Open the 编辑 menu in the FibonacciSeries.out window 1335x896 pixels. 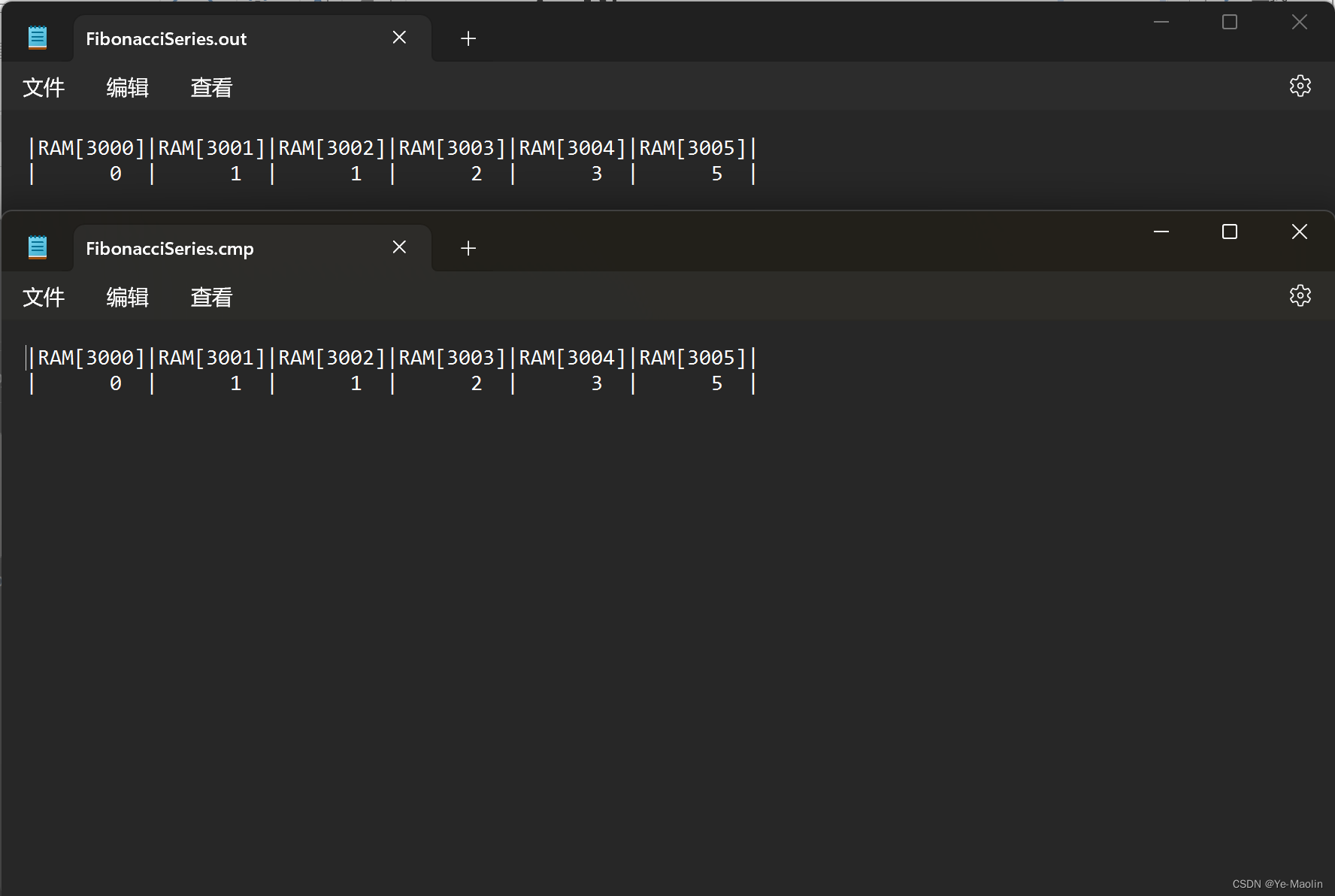point(127,88)
